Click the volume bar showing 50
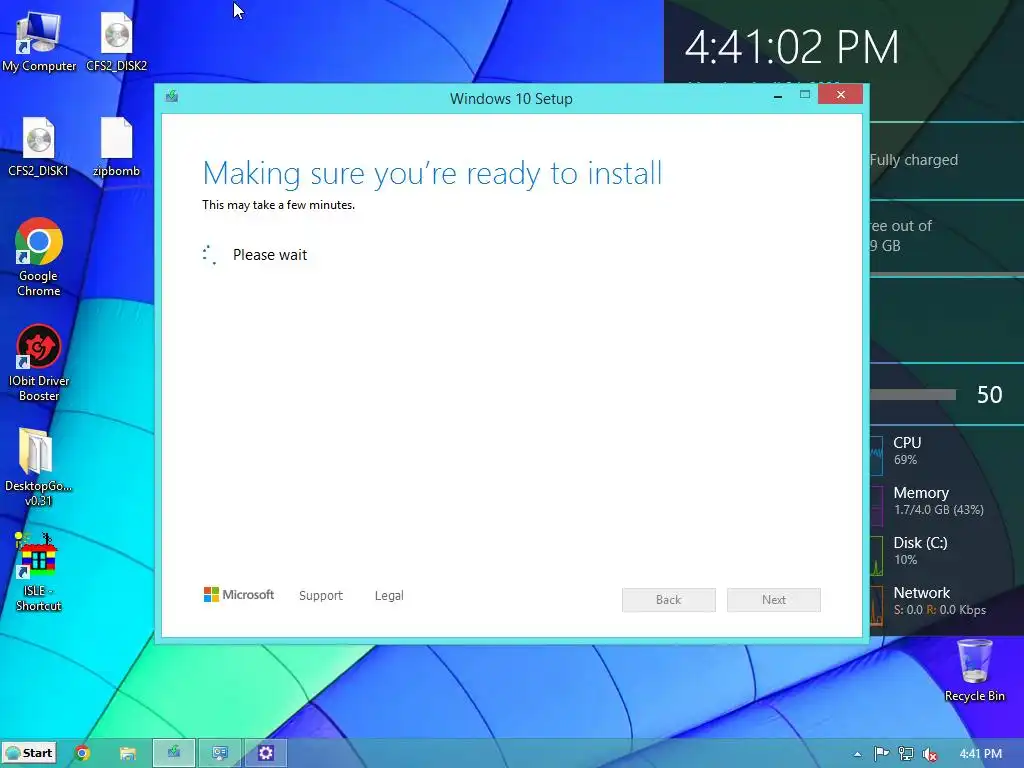The height and width of the screenshot is (768, 1024). click(913, 394)
